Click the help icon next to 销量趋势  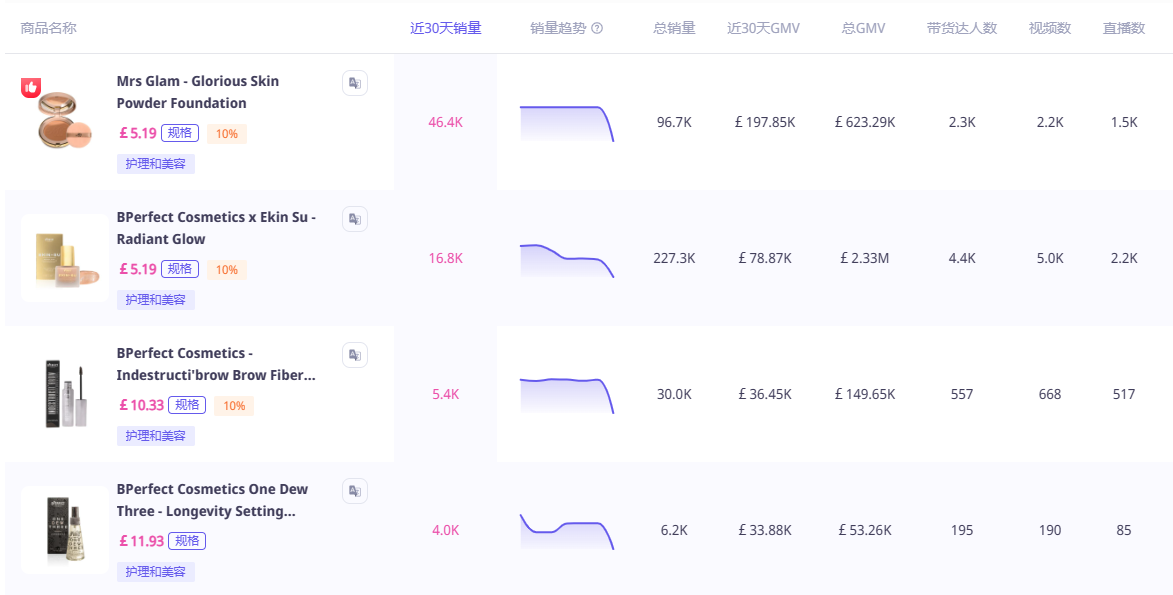pos(597,28)
